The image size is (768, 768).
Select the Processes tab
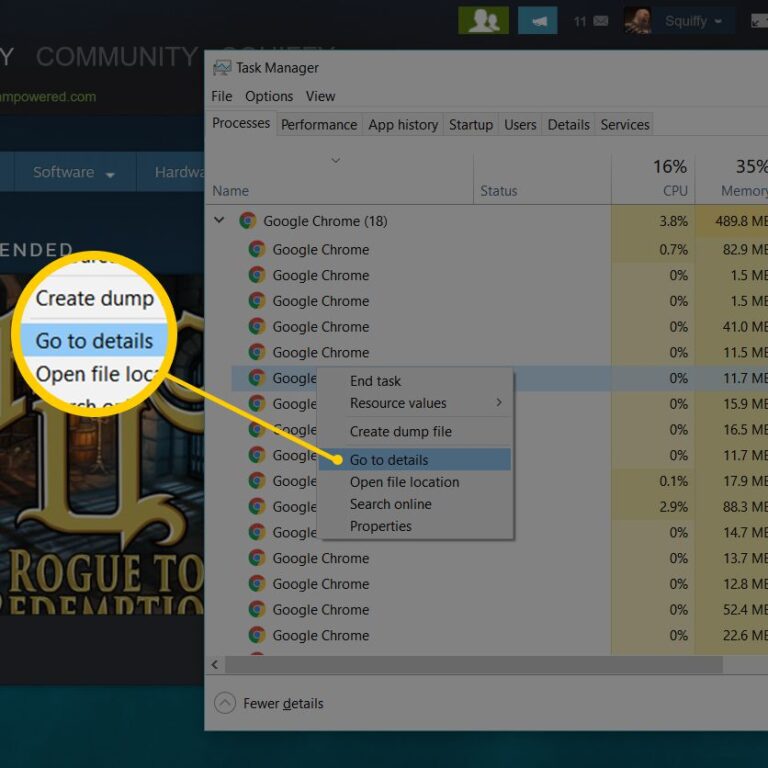(x=240, y=123)
